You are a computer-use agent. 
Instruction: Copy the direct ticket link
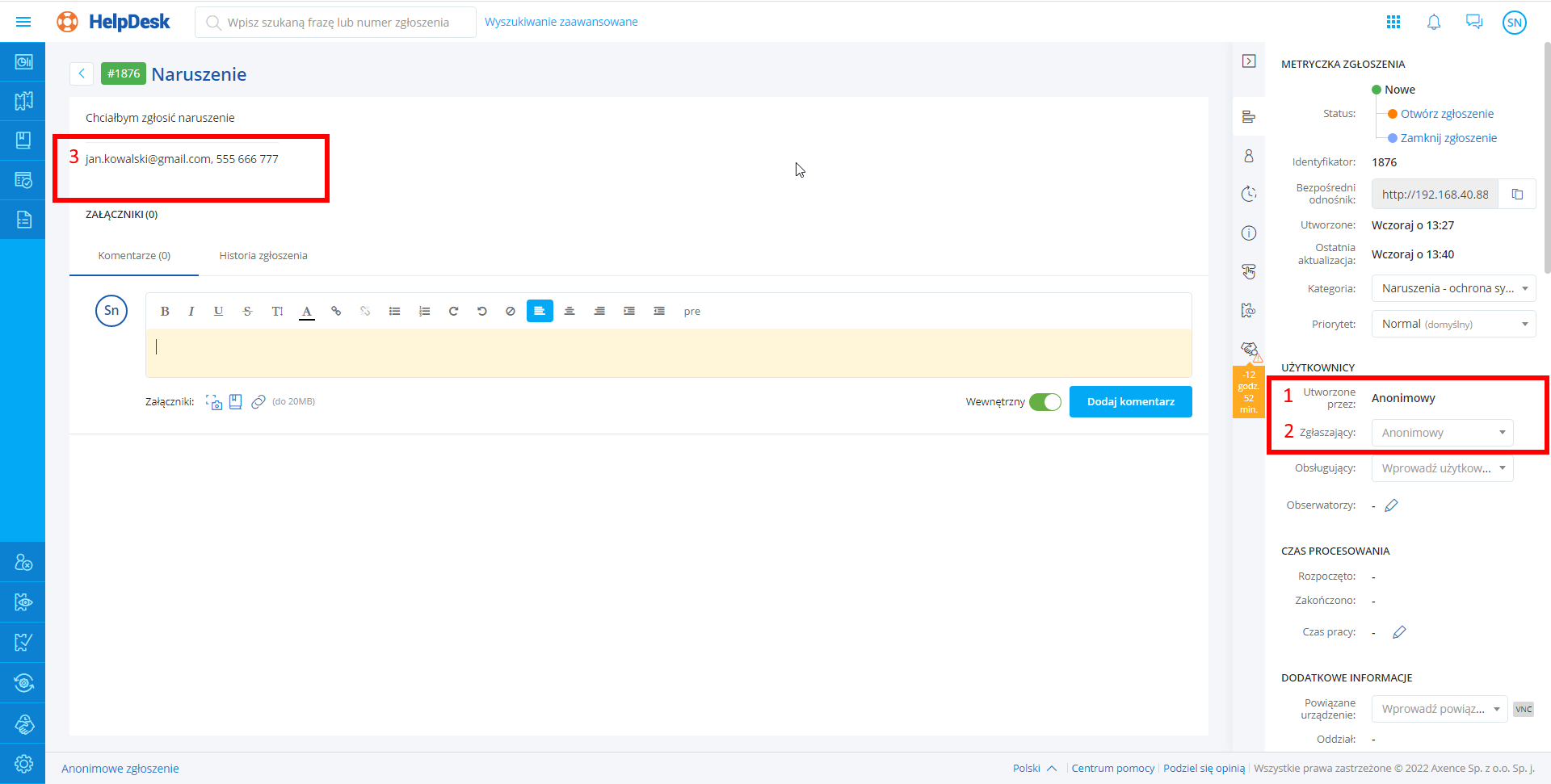point(1517,195)
